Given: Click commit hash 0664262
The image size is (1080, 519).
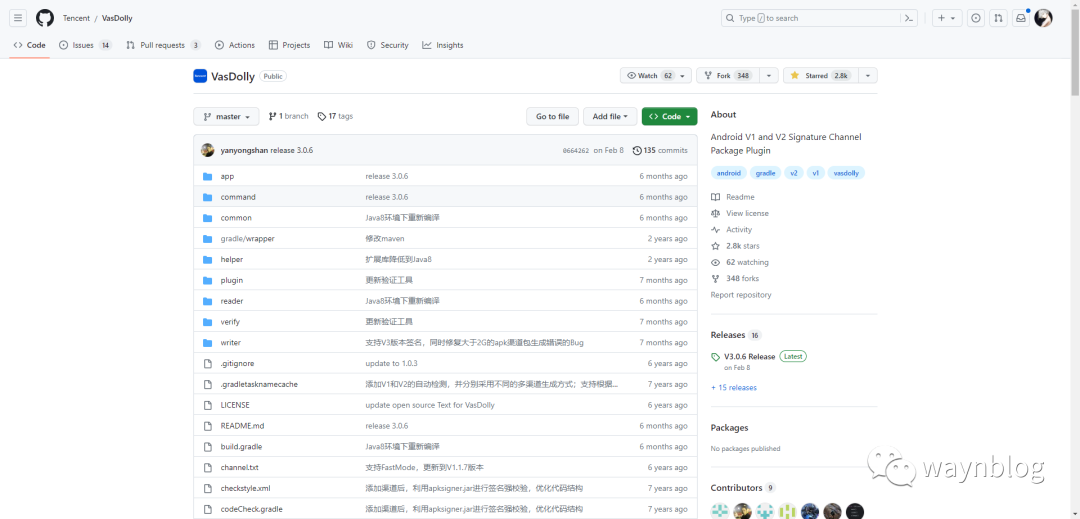Looking at the screenshot, I should click(576, 151).
